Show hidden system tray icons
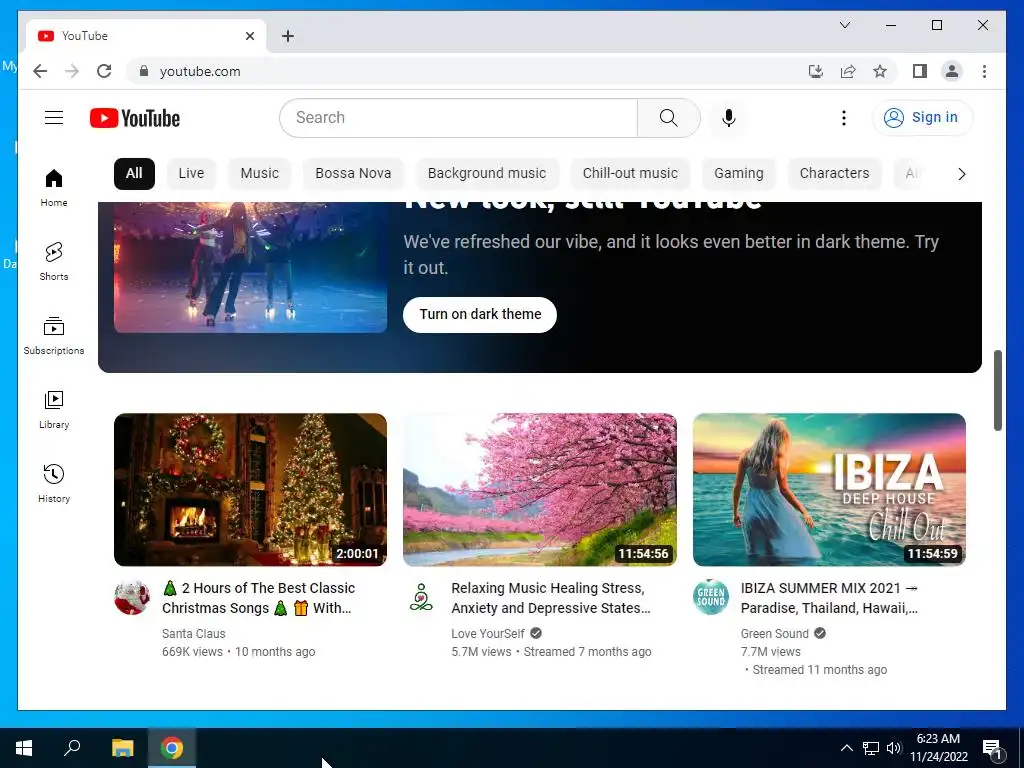 pyautogui.click(x=846, y=748)
